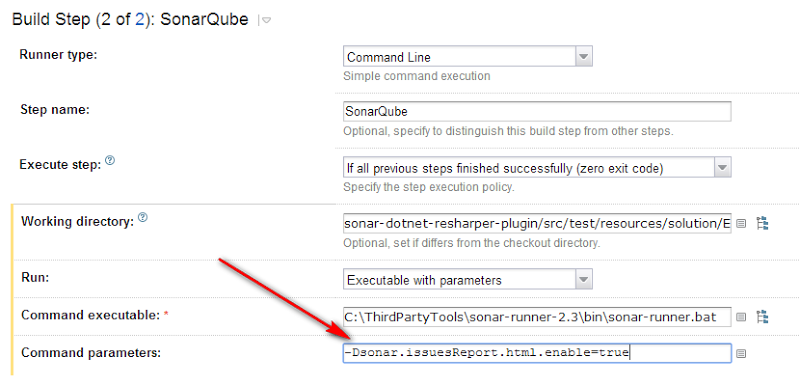Click the Command executable path field
This screenshot has height=386, width=800.
point(537,317)
